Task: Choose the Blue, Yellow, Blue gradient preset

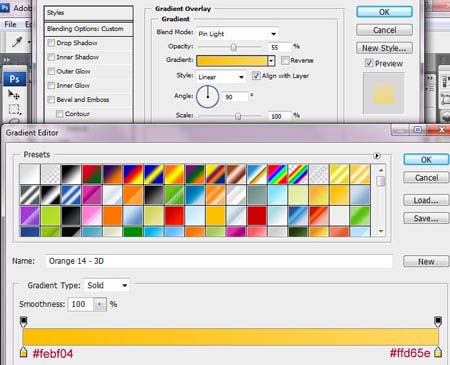Action: click(154, 174)
